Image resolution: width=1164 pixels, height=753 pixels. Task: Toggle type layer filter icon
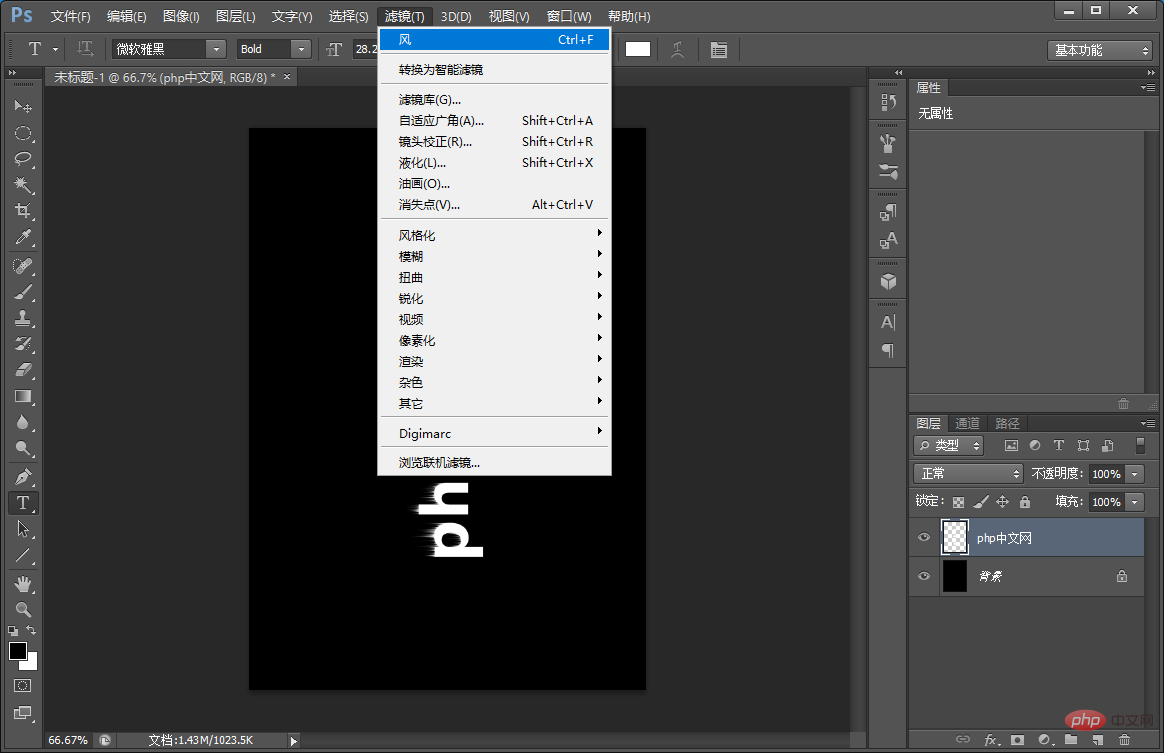[x=1059, y=446]
